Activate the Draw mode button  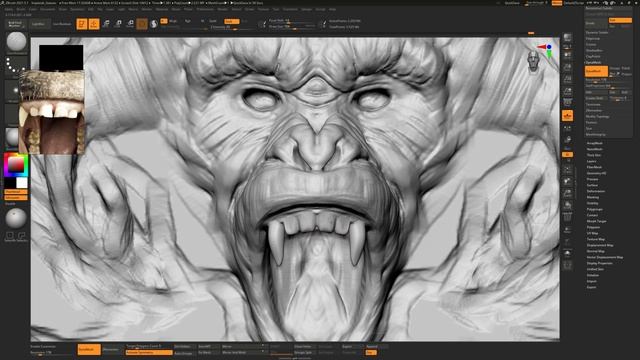click(94, 24)
